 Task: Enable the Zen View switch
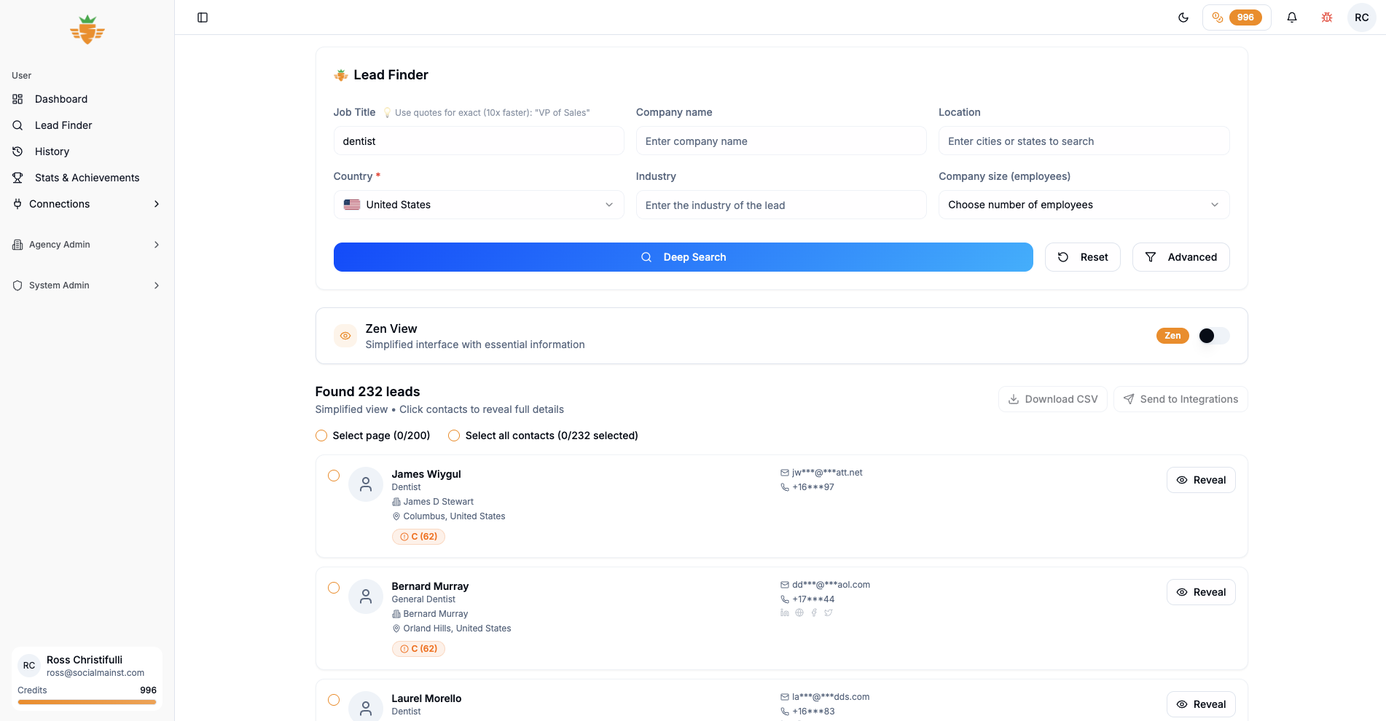pyautogui.click(x=1213, y=335)
